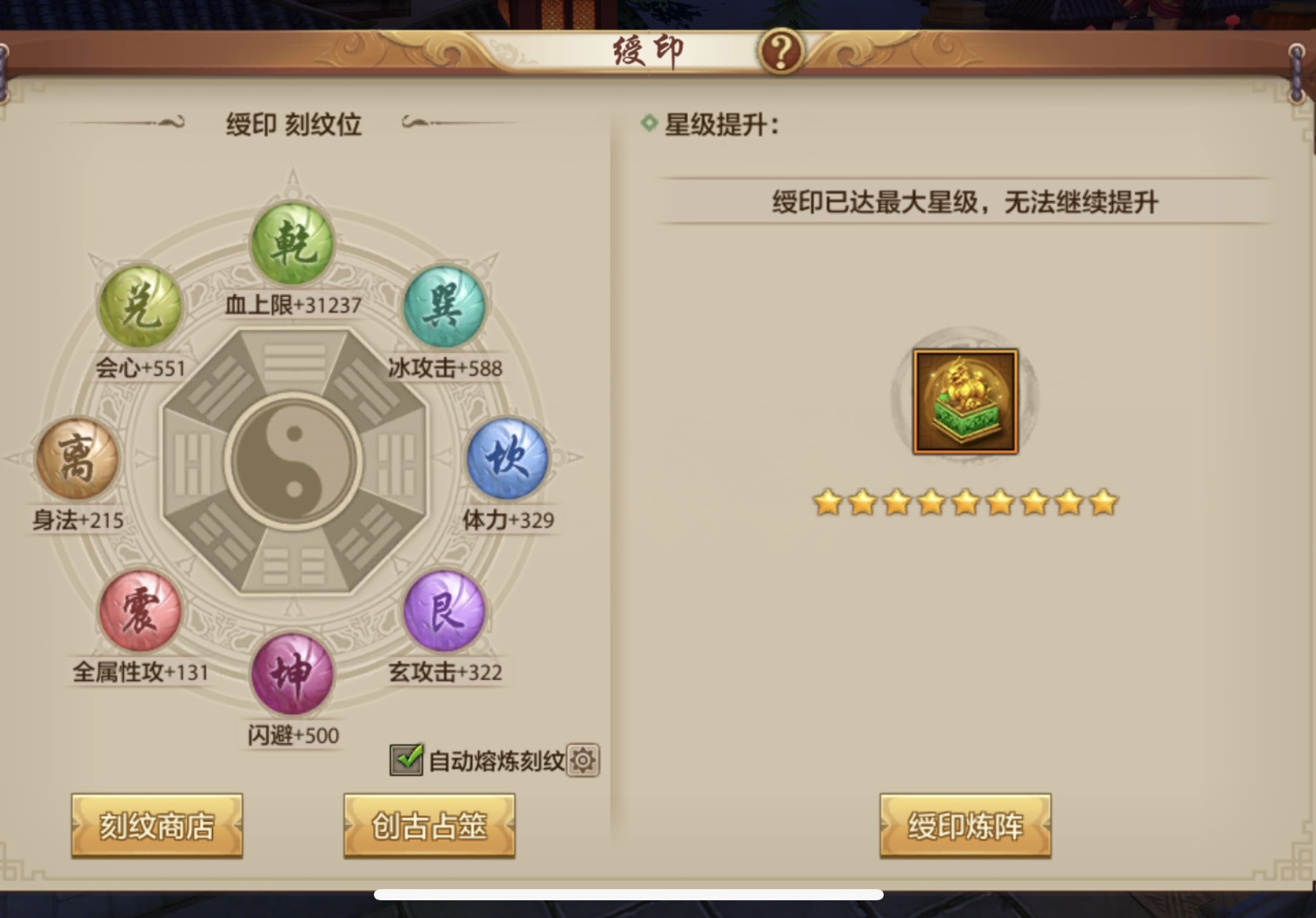The width and height of the screenshot is (1316, 918).
Task: Open auto-smelt gear settings
Action: point(583,760)
